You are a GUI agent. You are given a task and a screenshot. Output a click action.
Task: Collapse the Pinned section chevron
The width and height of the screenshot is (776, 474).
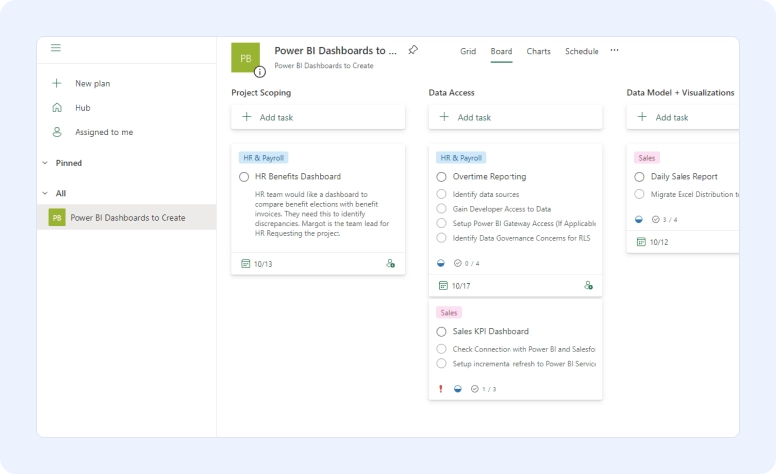point(45,163)
